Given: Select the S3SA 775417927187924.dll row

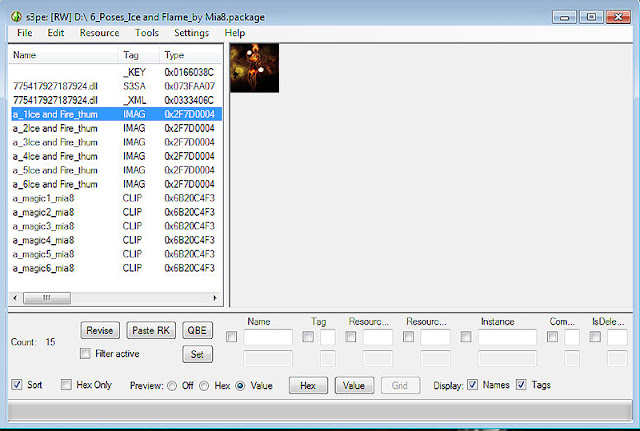Looking at the screenshot, I should [x=116, y=86].
